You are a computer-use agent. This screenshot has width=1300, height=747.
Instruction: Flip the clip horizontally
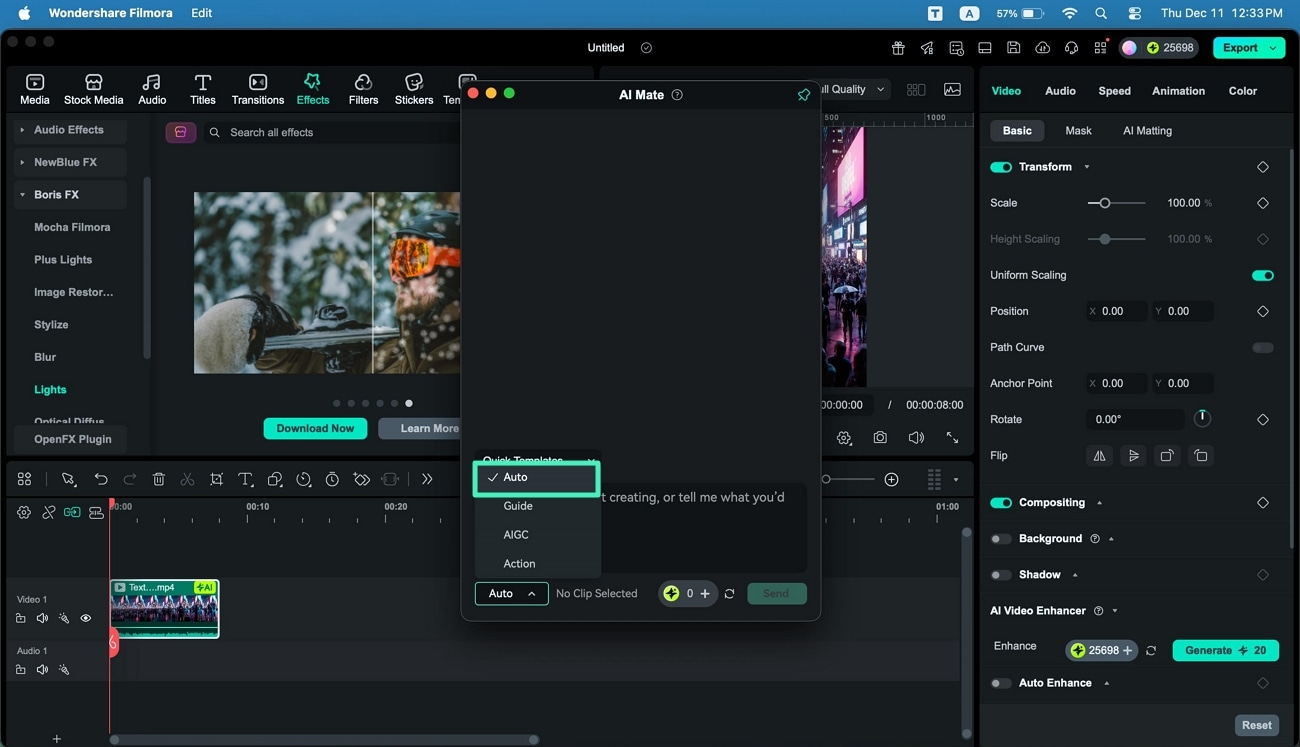1099,456
